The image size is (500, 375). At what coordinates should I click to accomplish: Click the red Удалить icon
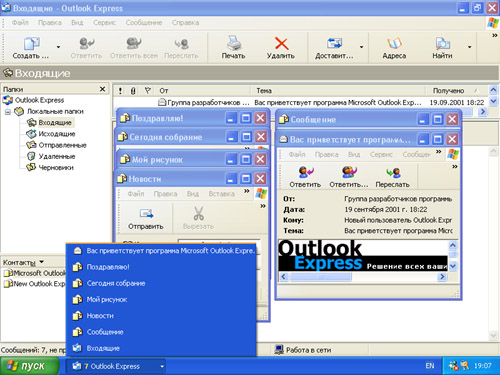(x=281, y=43)
